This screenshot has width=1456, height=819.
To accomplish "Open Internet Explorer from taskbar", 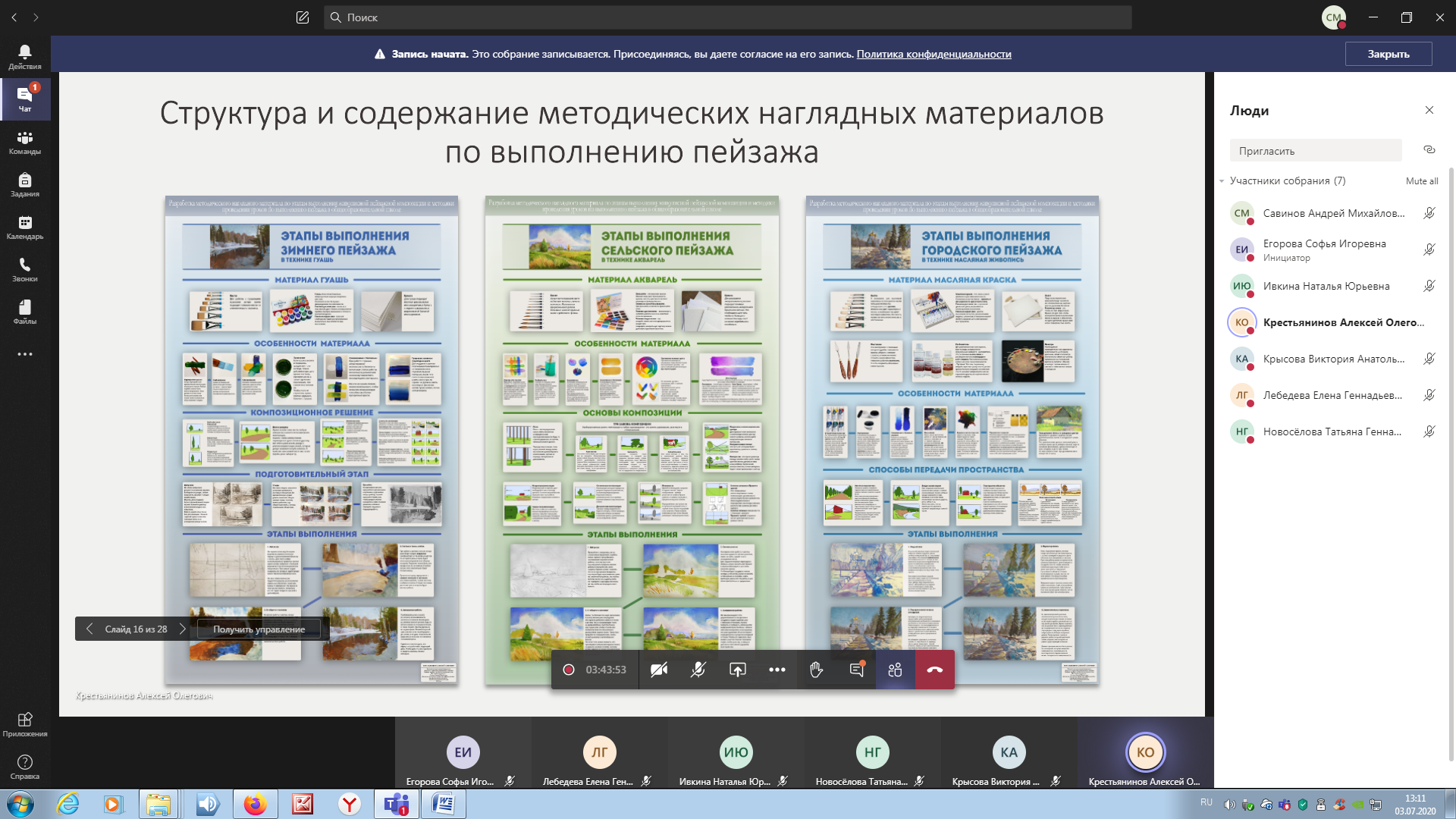I will (68, 804).
